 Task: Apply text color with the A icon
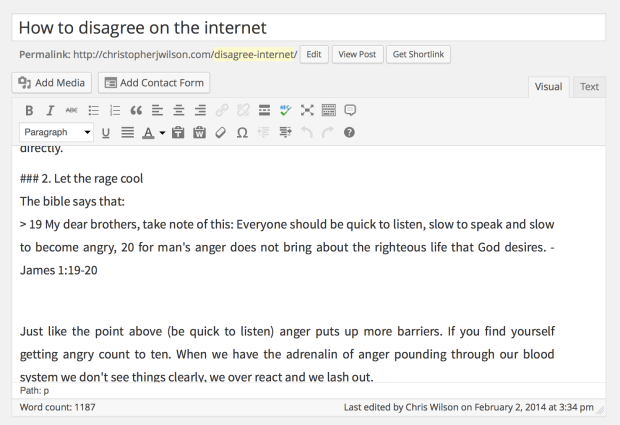(148, 132)
